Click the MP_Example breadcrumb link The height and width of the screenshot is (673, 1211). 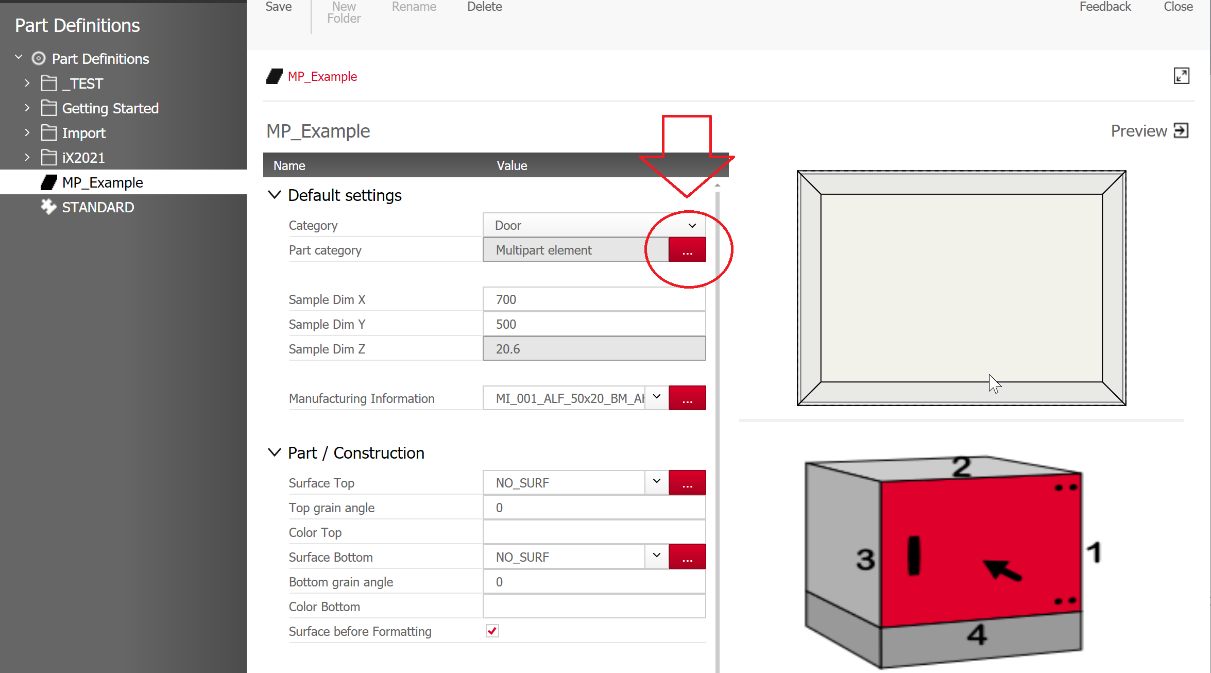point(322,76)
